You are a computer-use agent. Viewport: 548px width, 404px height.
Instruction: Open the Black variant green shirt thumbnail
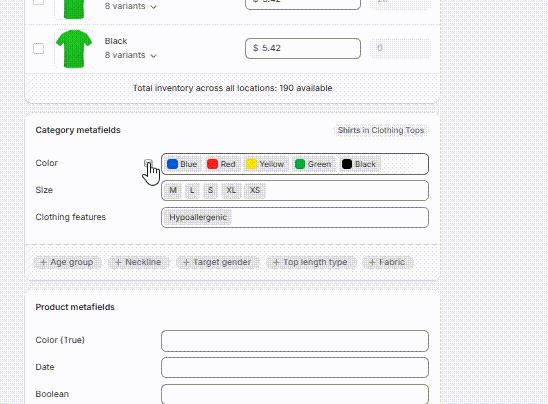pyautogui.click(x=74, y=49)
